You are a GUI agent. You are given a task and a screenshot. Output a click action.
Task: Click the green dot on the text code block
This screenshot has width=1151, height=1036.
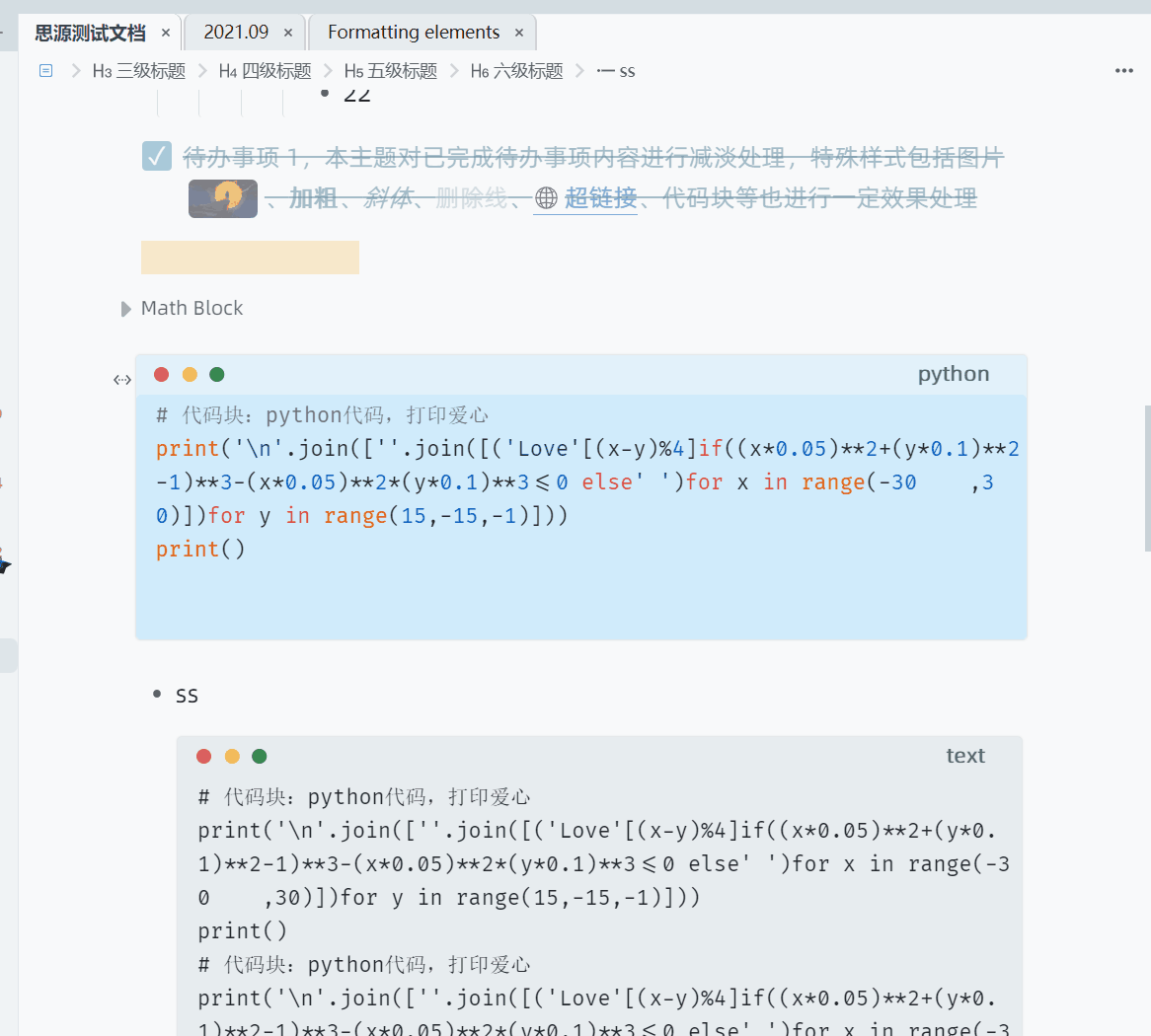coord(259,756)
